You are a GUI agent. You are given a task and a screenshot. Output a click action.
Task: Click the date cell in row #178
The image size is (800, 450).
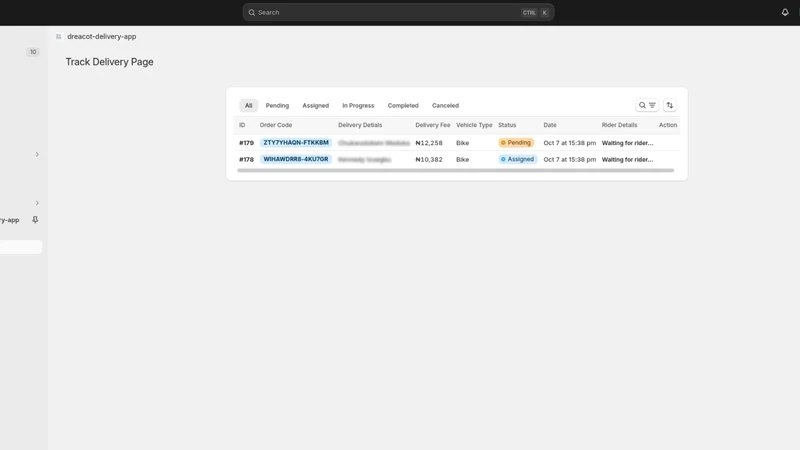pyautogui.click(x=569, y=159)
